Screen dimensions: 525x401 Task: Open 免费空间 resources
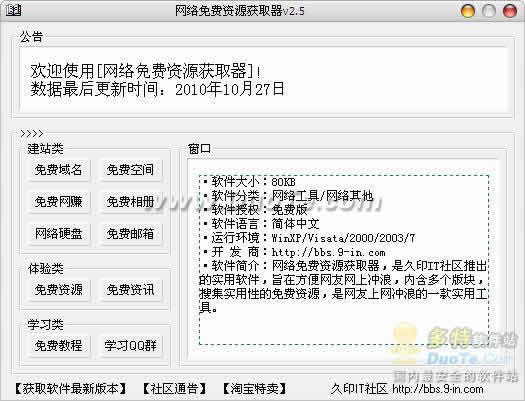[x=131, y=170]
